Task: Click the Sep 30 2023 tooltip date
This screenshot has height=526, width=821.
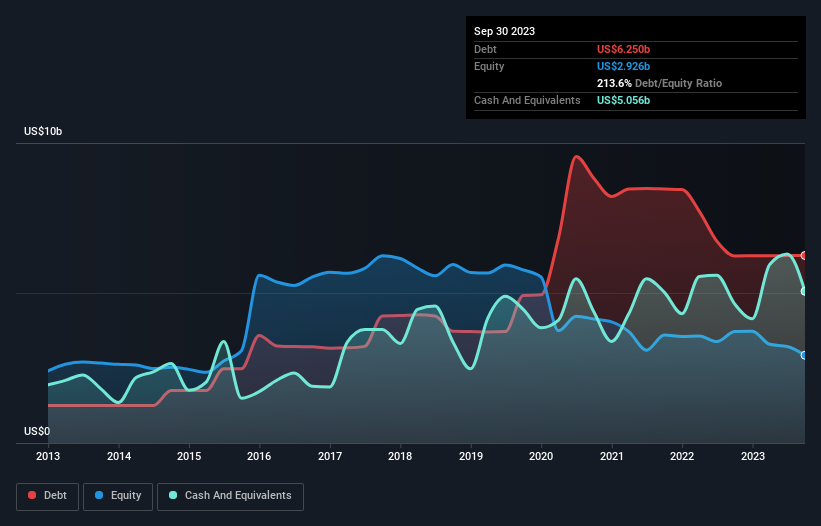Action: pos(504,31)
